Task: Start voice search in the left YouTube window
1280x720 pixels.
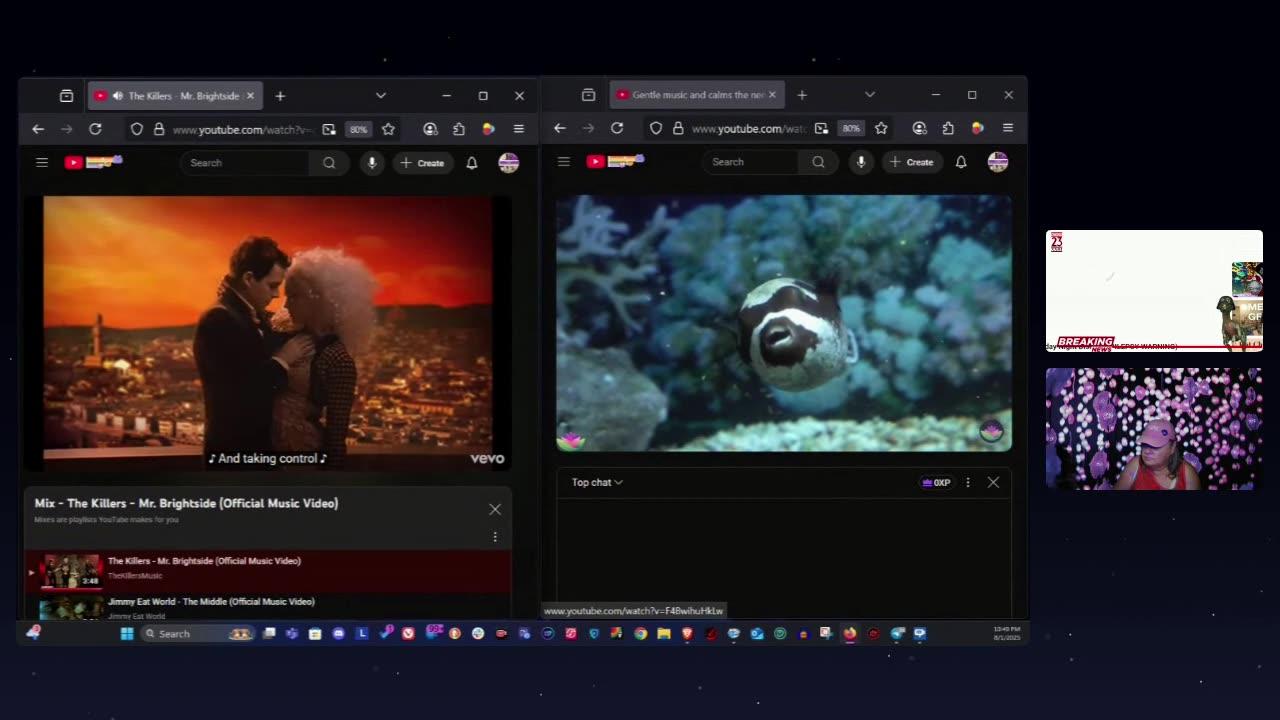Action: pyautogui.click(x=371, y=163)
